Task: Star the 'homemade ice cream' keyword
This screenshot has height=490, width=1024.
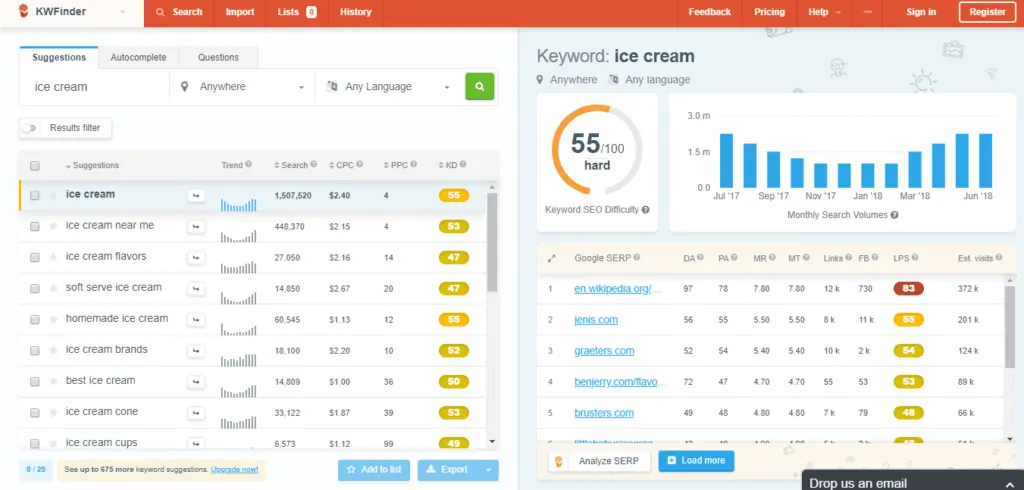Action: pyautogui.click(x=53, y=319)
